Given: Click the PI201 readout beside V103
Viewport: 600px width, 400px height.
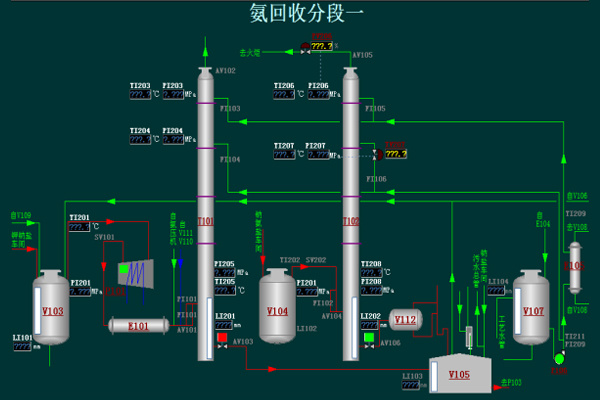Looking at the screenshot, I should tap(80, 292).
